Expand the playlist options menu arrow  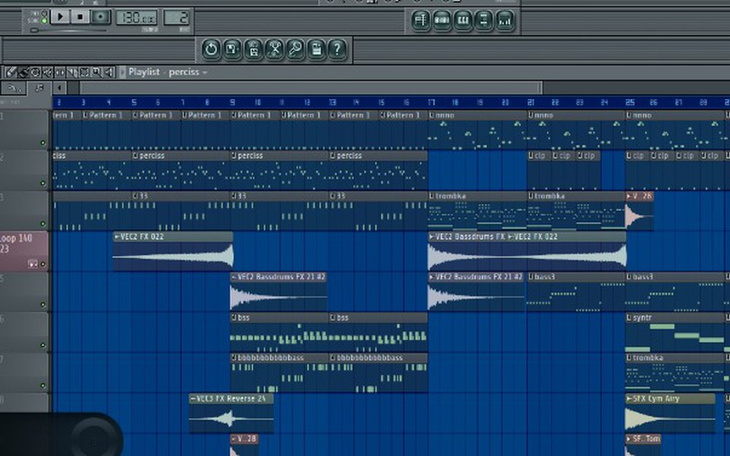coord(122,72)
